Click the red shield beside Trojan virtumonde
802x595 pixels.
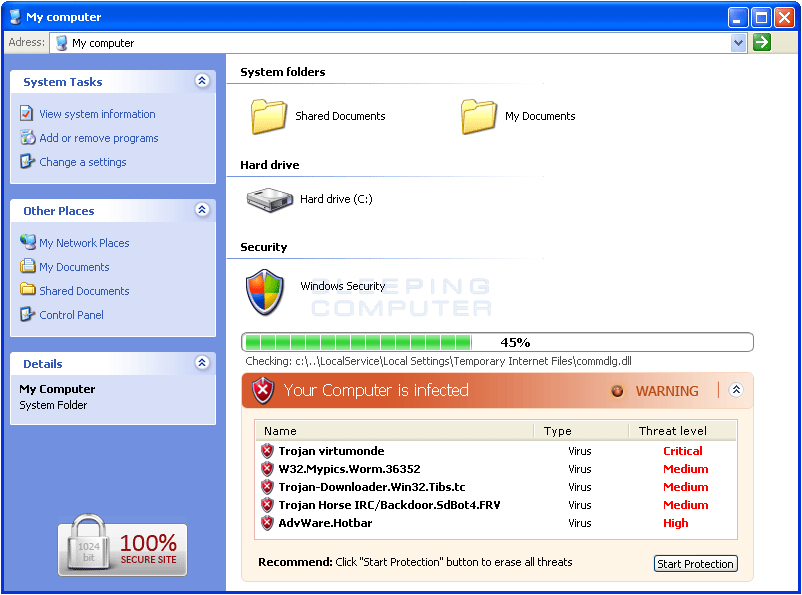[x=267, y=451]
